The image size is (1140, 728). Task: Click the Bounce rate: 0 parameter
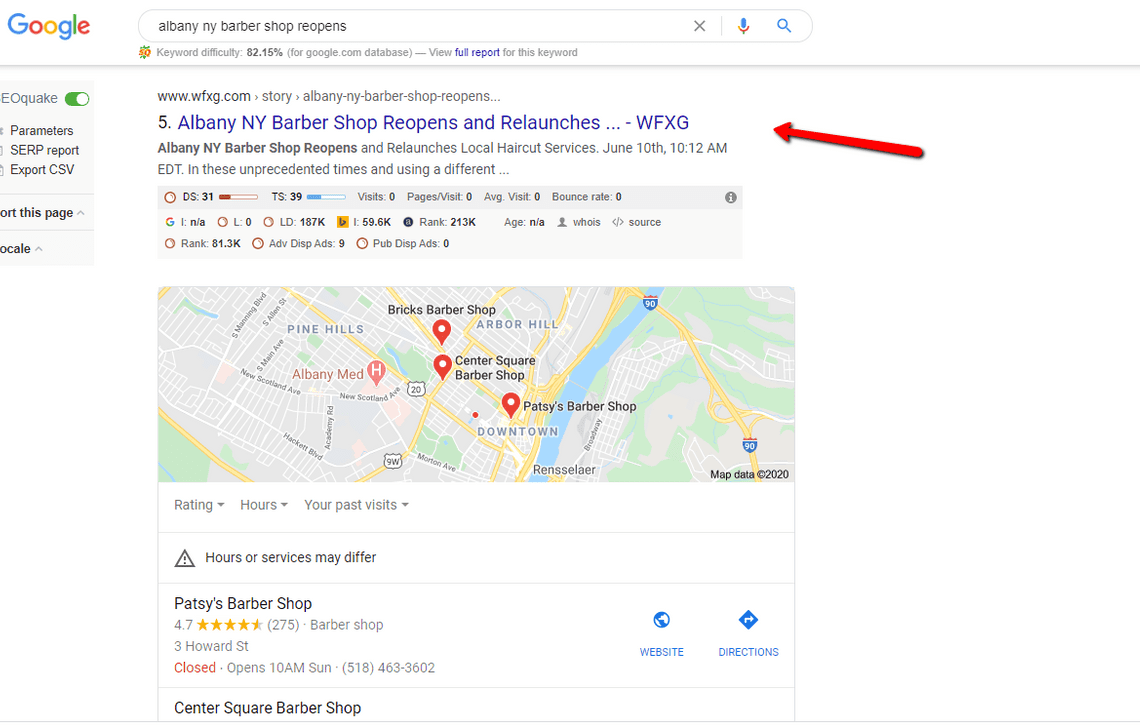click(x=586, y=197)
